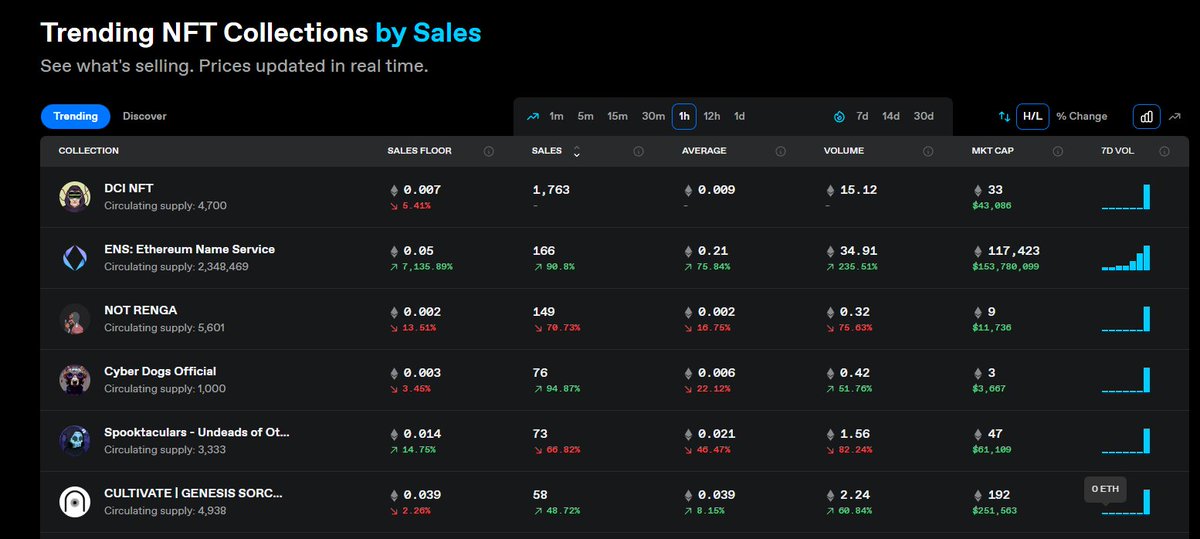This screenshot has height=539, width=1200.
Task: Click the SALES FLOOR column header
Action: pos(420,151)
